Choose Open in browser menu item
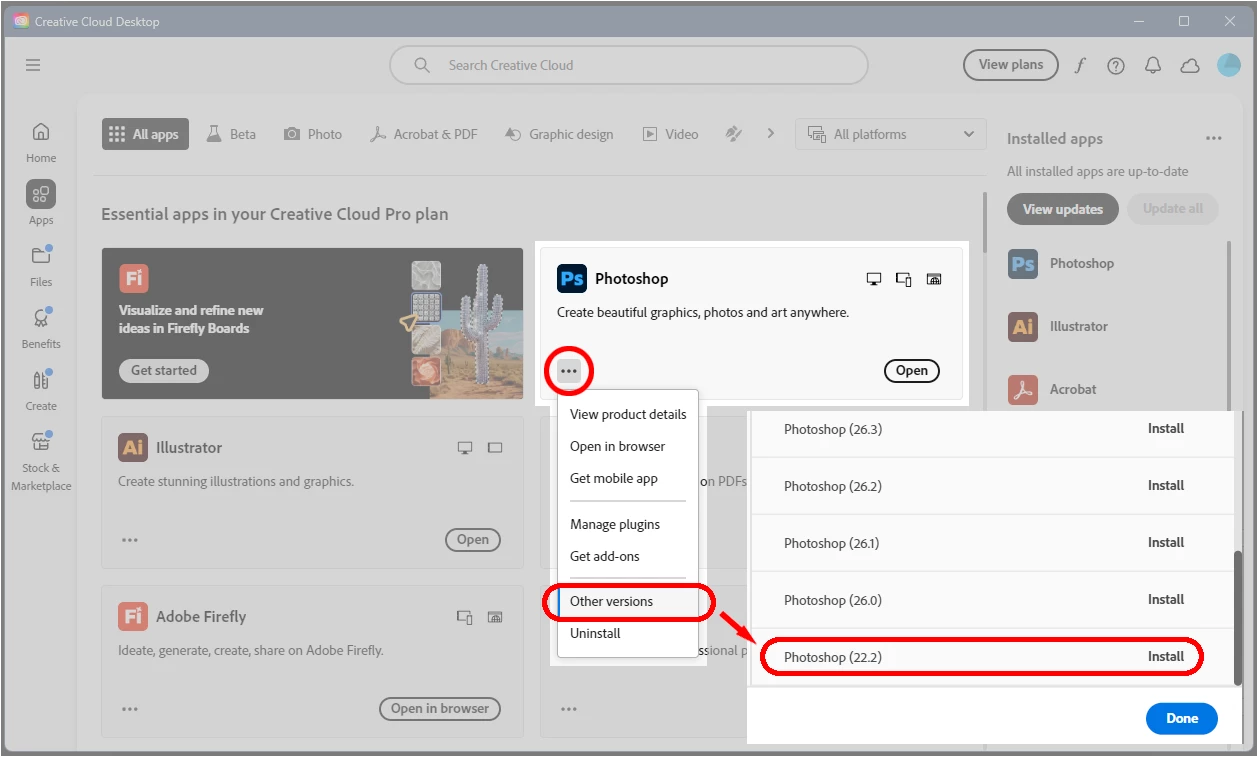 (x=628, y=446)
